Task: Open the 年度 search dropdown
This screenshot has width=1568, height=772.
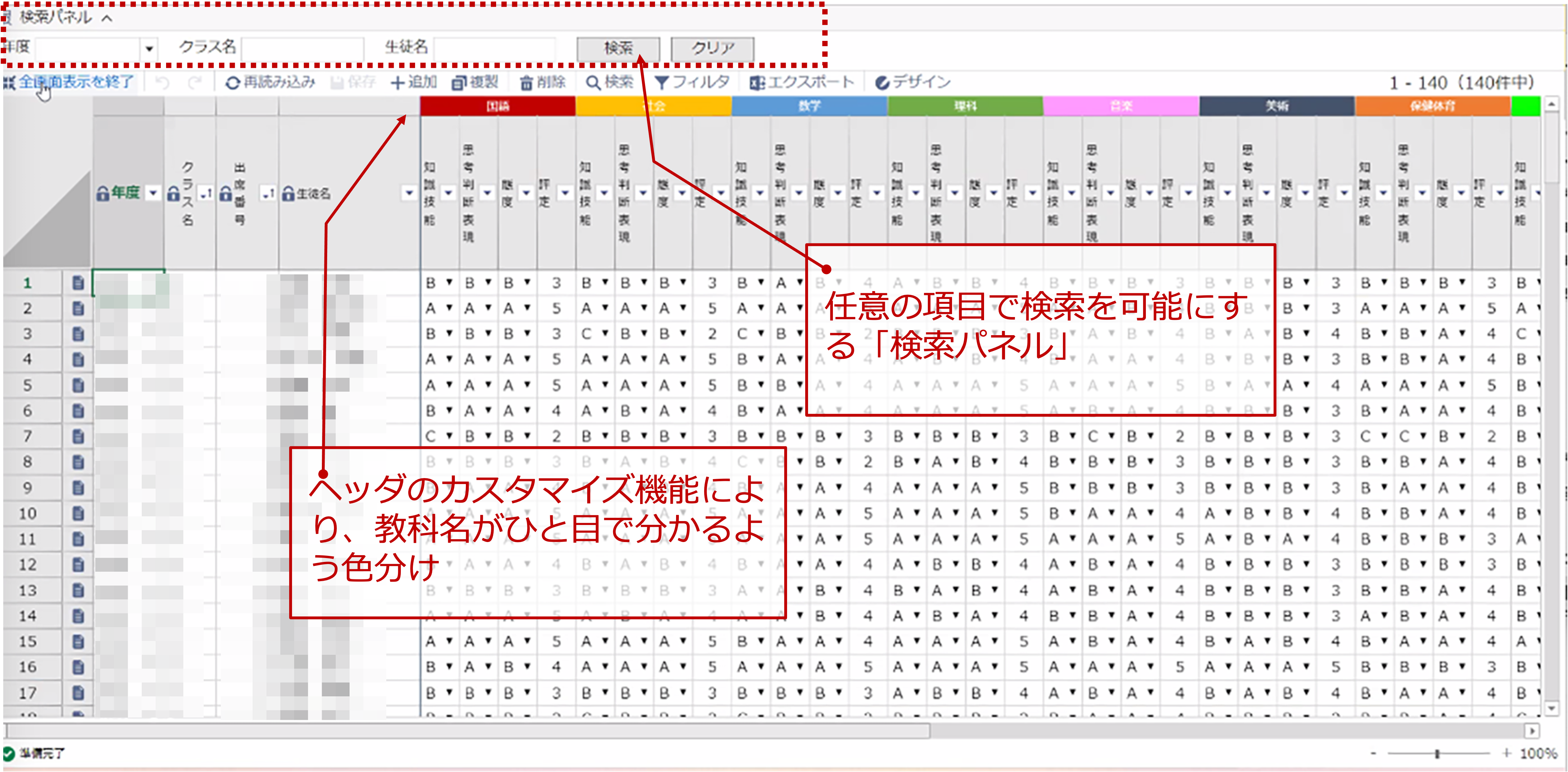Action: coord(149,48)
